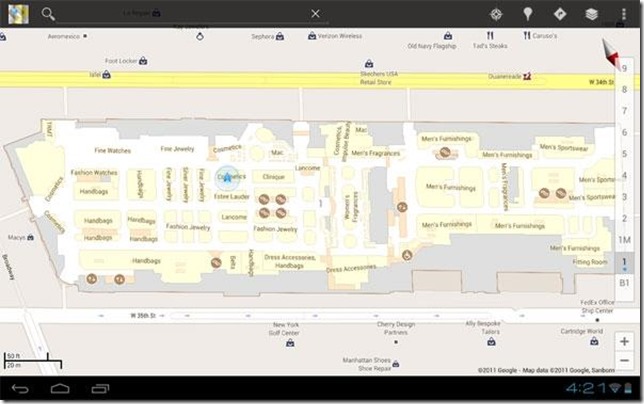Tap the Cherry Design Partners label
644x404 pixels.
point(396,328)
